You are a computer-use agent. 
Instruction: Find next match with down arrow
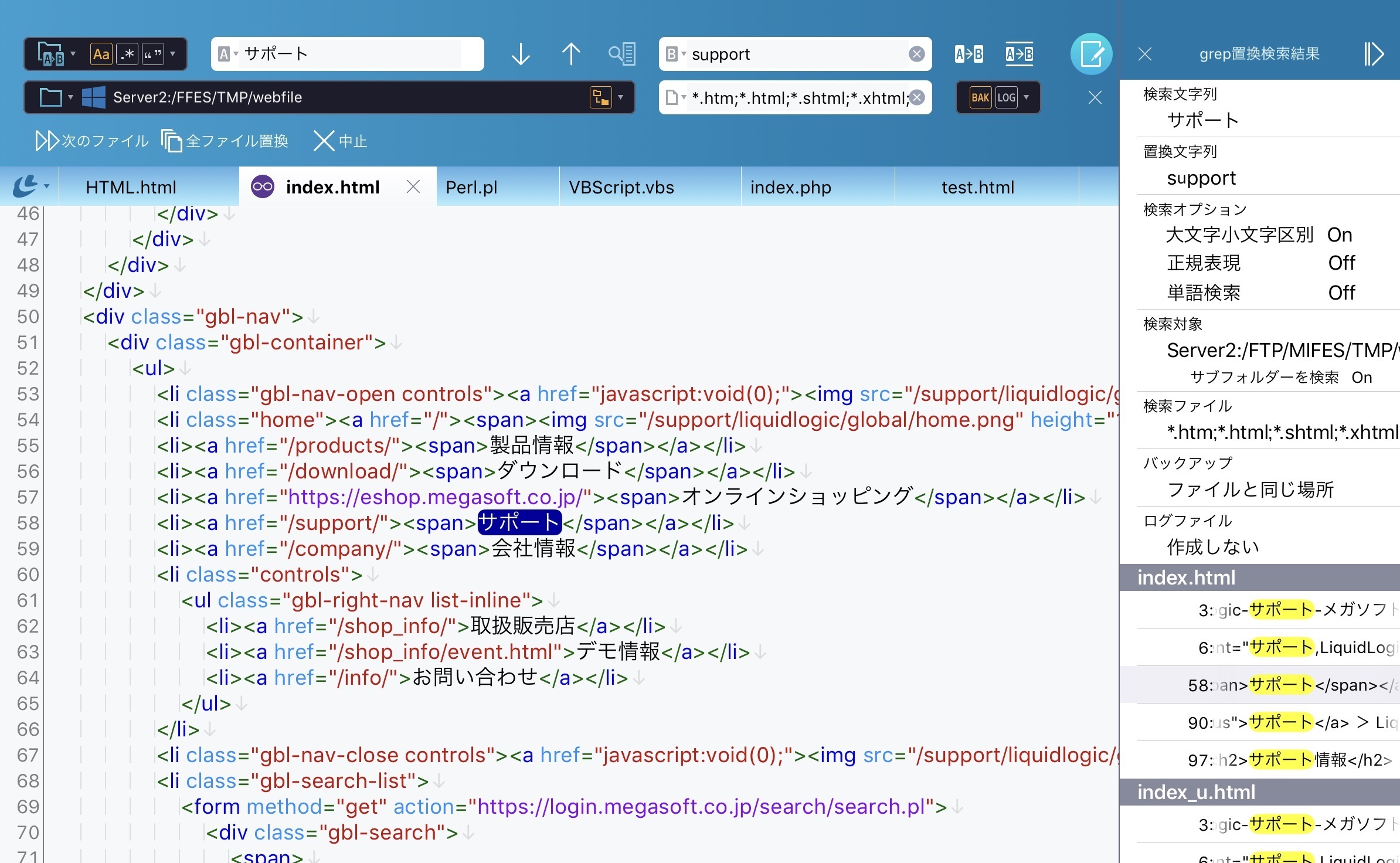click(520, 55)
